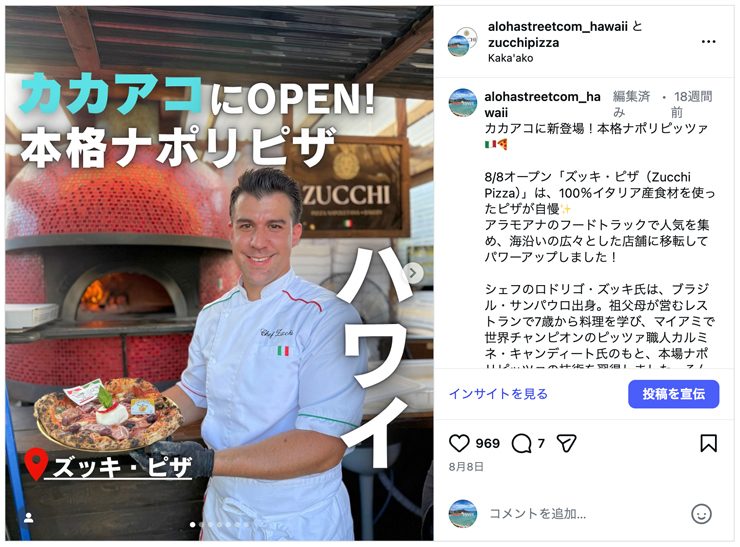Open comments via speech bubble icon
The image size is (740, 547).
tap(521, 444)
